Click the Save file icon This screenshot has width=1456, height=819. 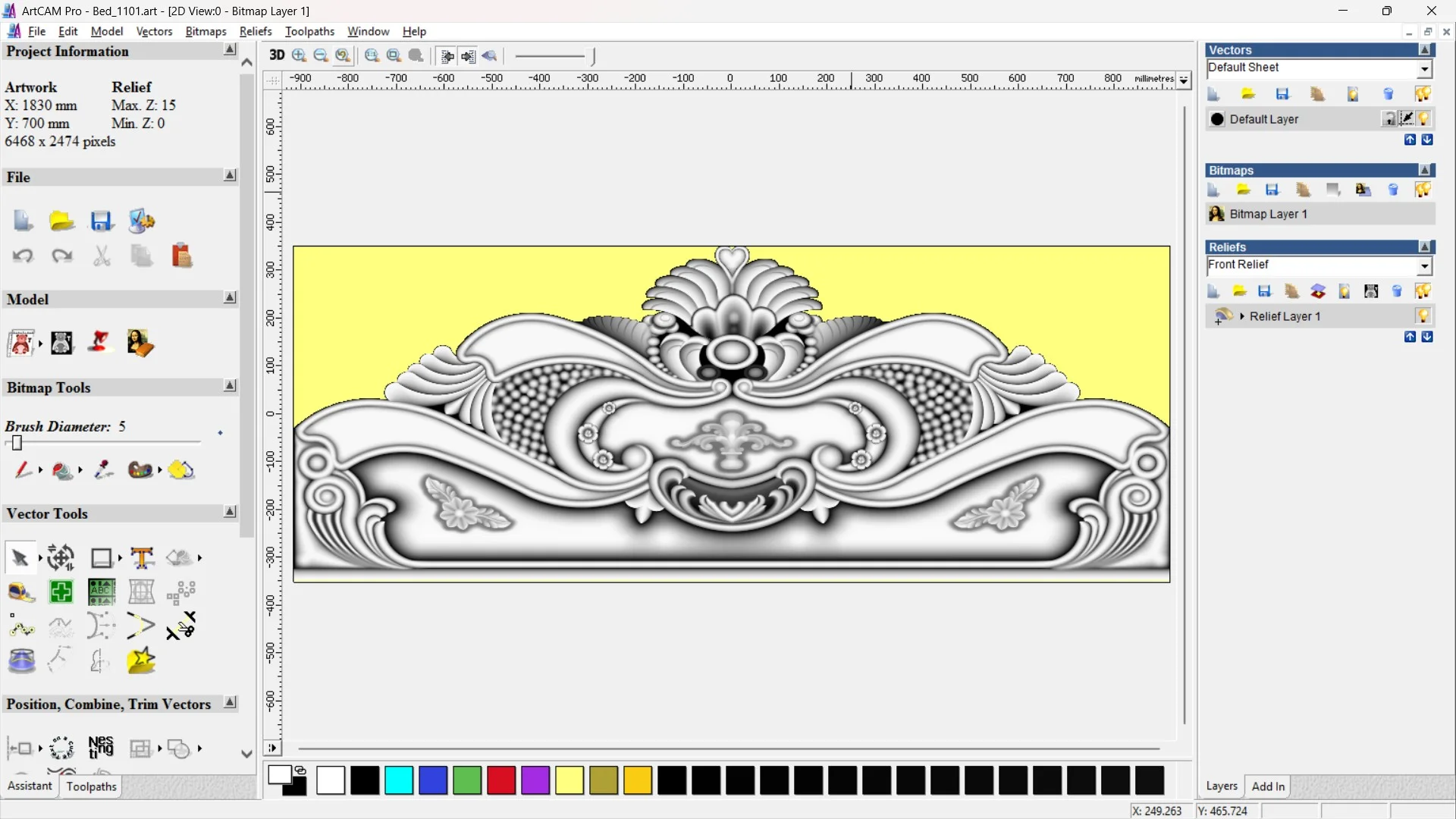pos(101,221)
